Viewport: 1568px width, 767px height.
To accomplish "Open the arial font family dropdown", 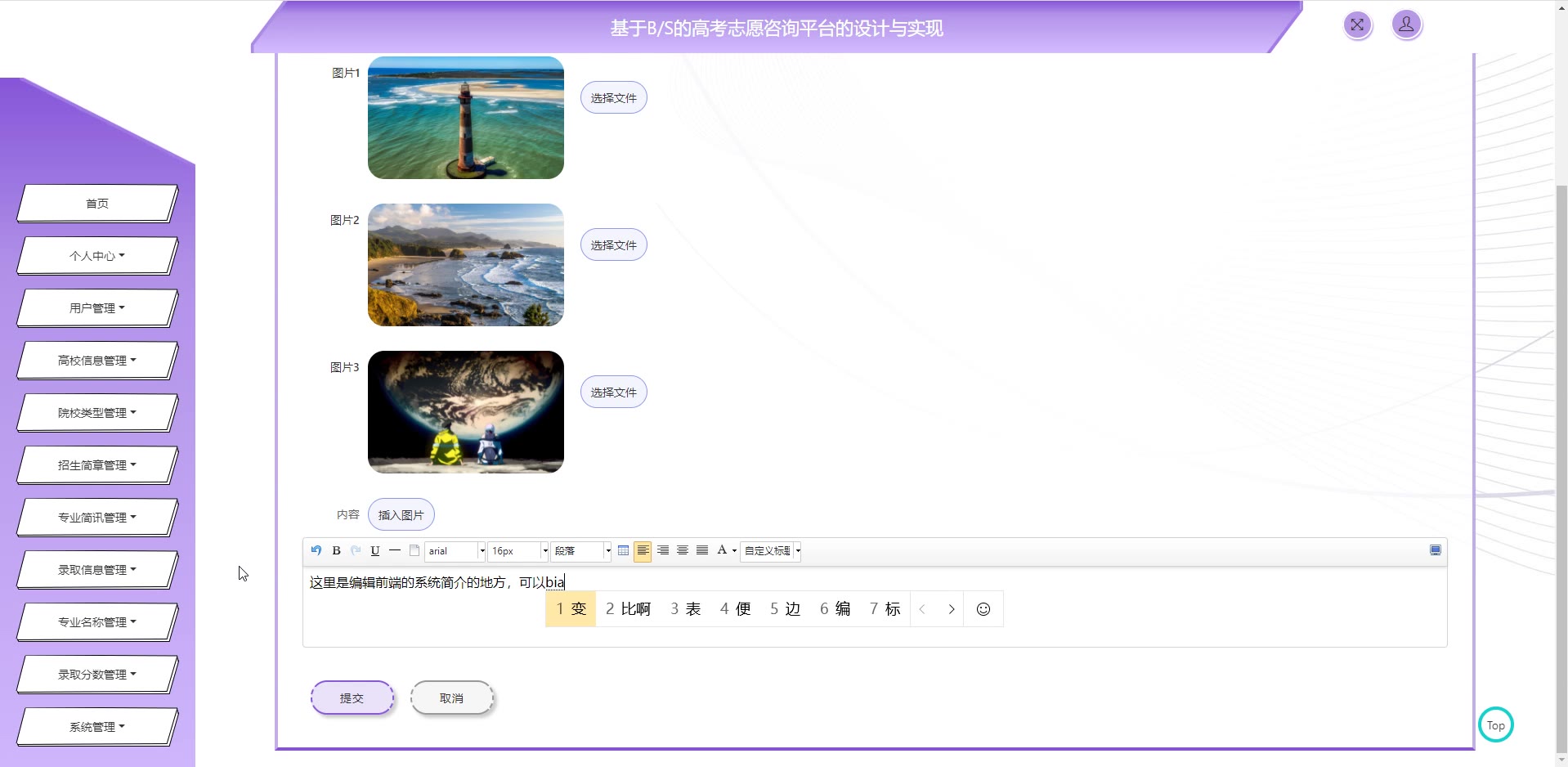I will 455,551.
